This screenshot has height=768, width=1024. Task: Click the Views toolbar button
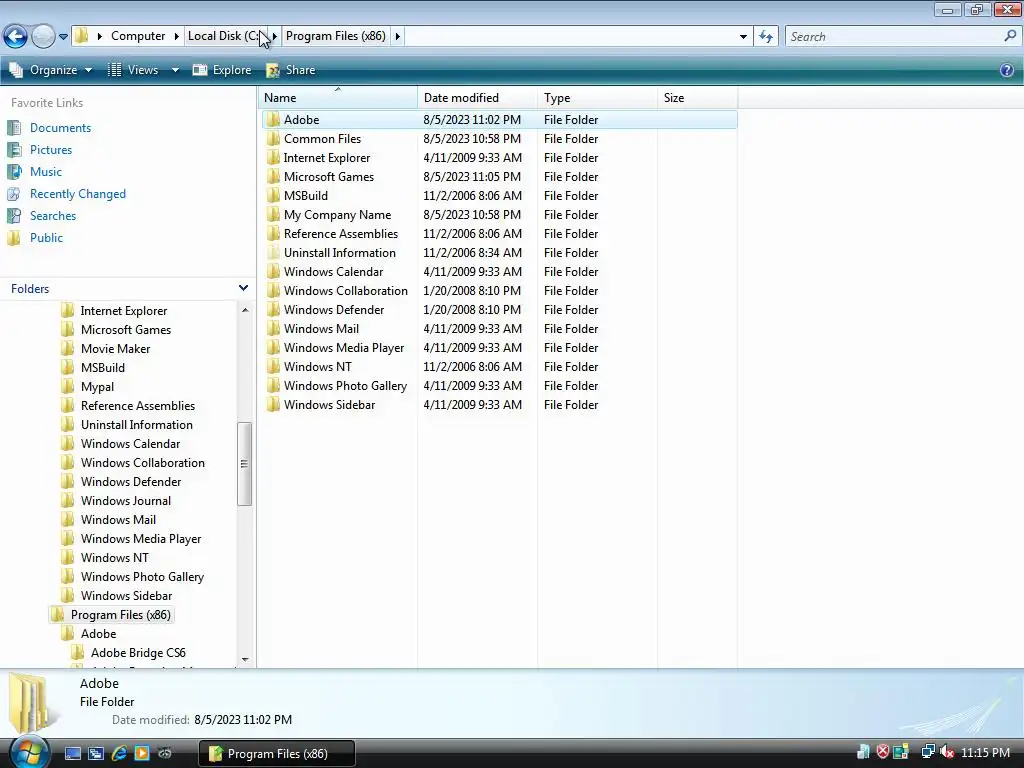[134, 70]
